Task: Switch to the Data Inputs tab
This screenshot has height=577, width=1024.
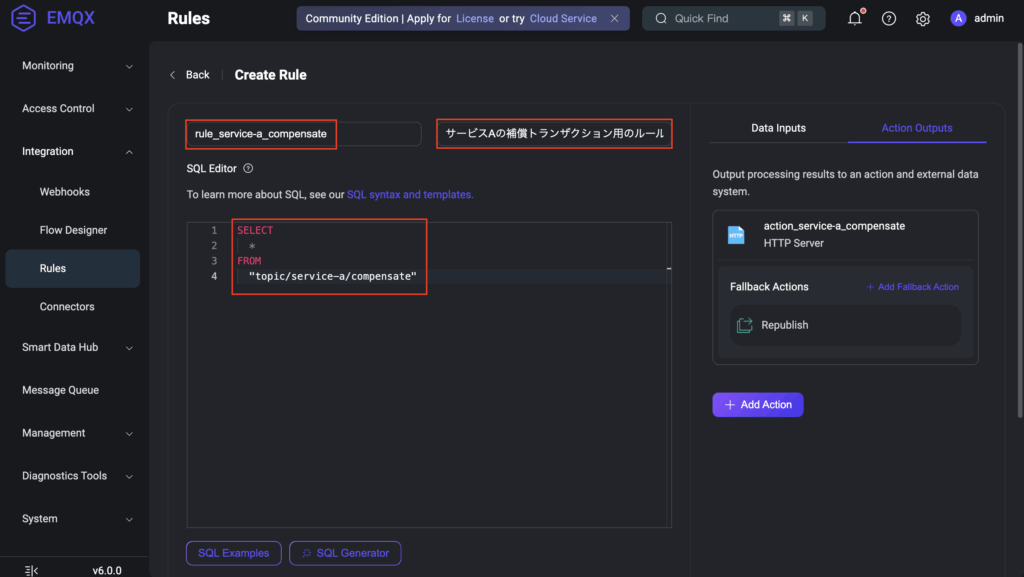Action: coord(778,128)
